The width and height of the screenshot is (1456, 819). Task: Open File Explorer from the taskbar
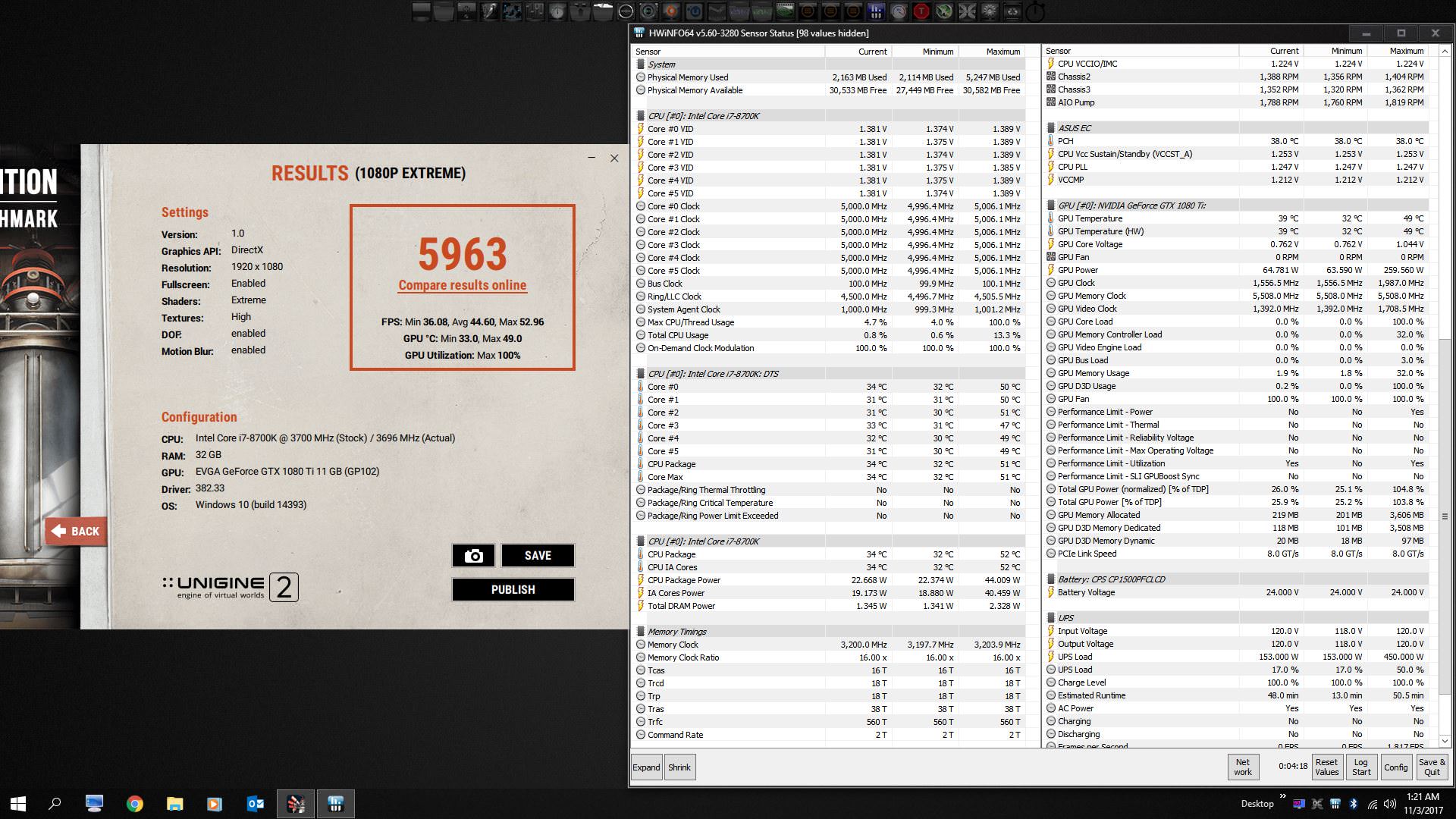tap(175, 804)
